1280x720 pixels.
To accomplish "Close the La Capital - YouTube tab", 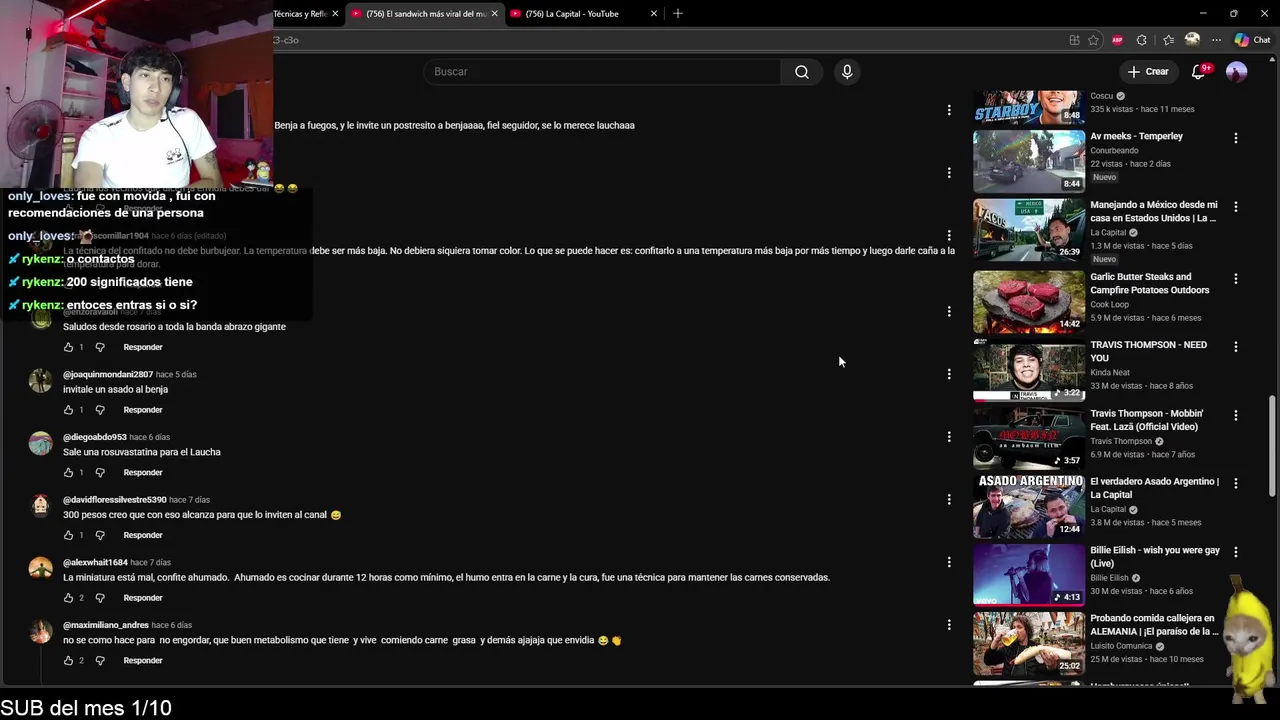I will coord(654,14).
